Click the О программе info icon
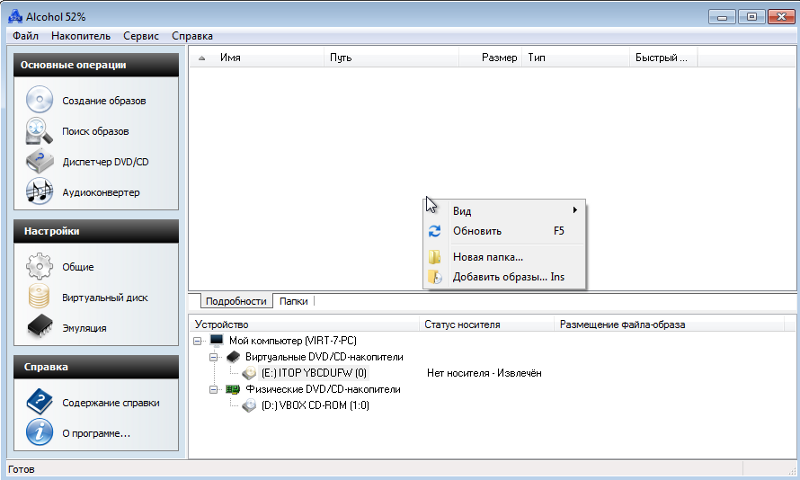800x480 pixels. coord(39,432)
